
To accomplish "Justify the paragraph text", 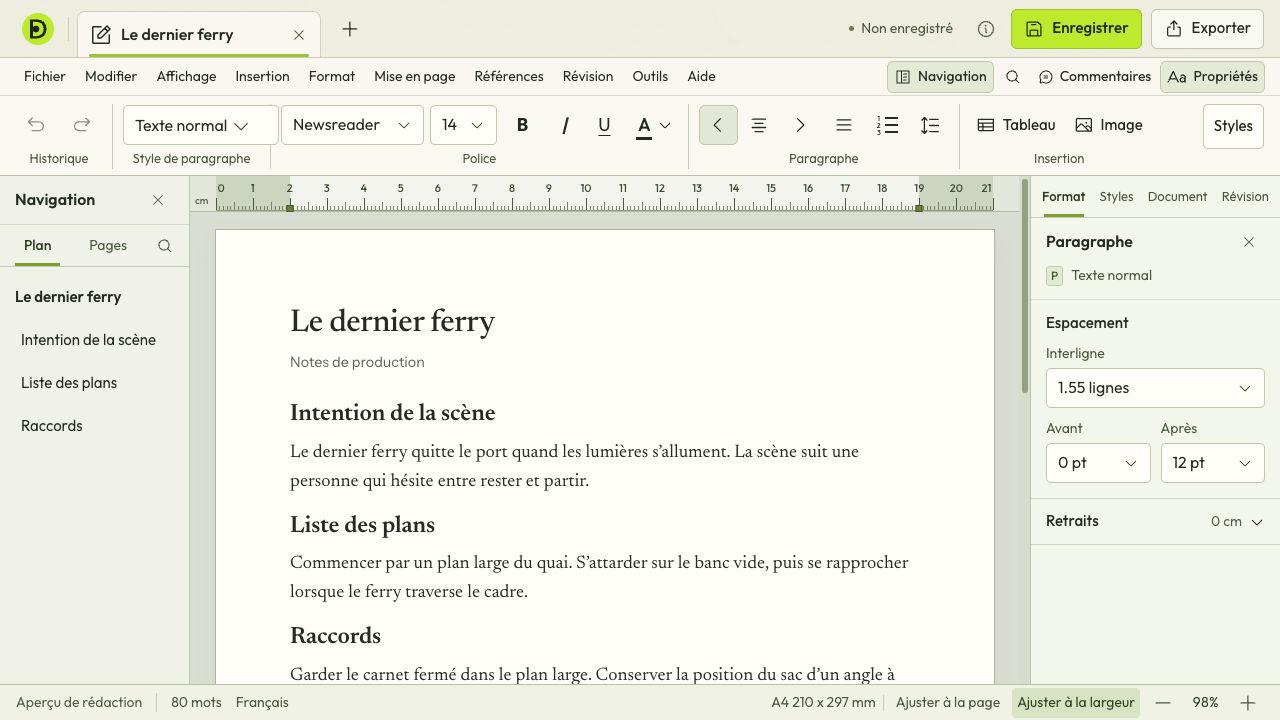I will coord(844,125).
